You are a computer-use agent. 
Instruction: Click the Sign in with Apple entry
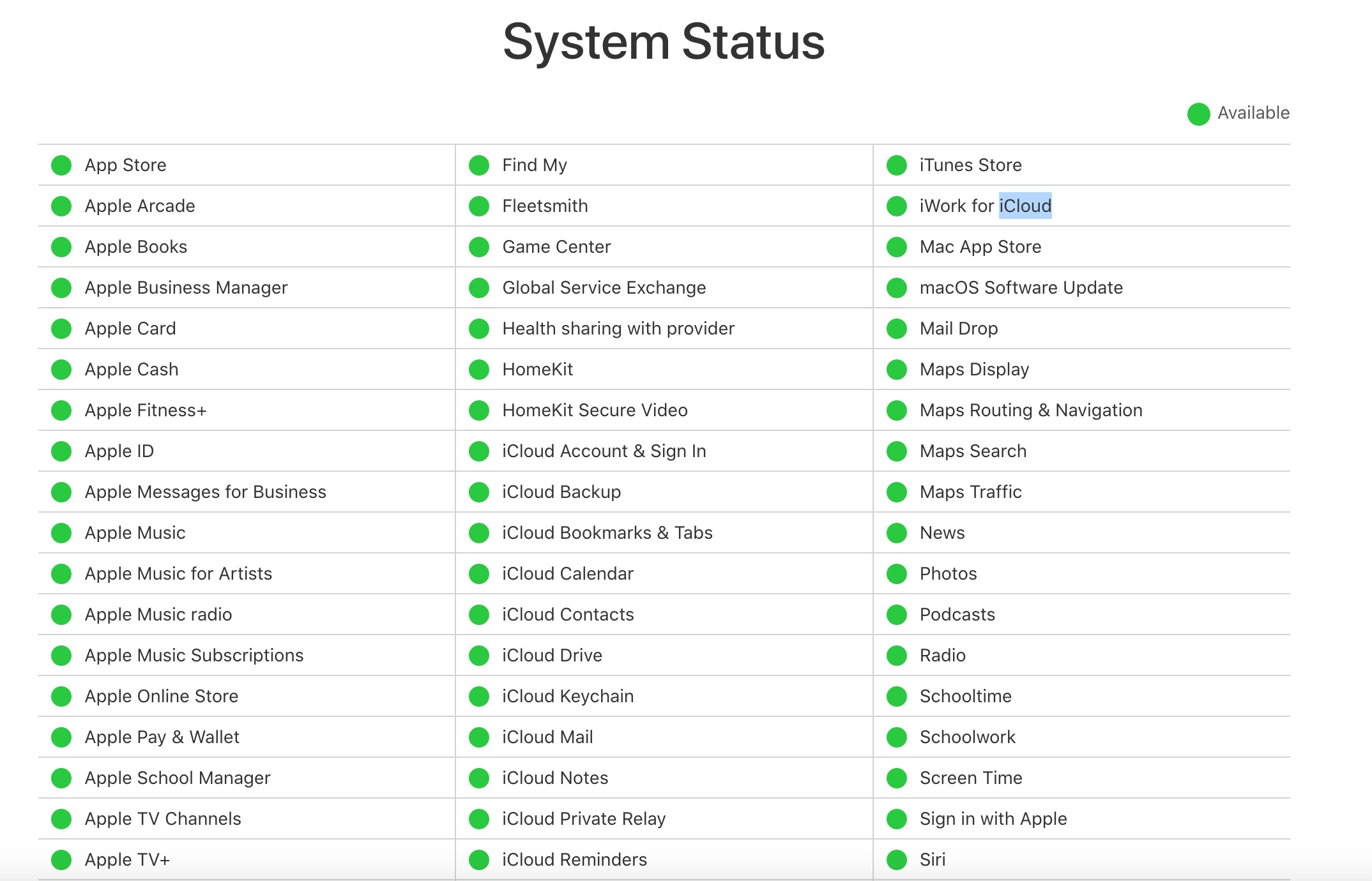coord(993,819)
